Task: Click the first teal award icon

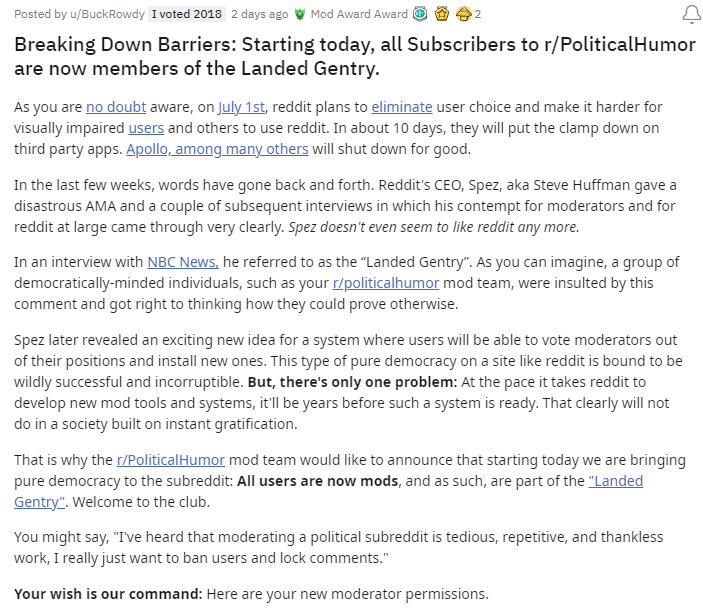Action: coord(420,15)
